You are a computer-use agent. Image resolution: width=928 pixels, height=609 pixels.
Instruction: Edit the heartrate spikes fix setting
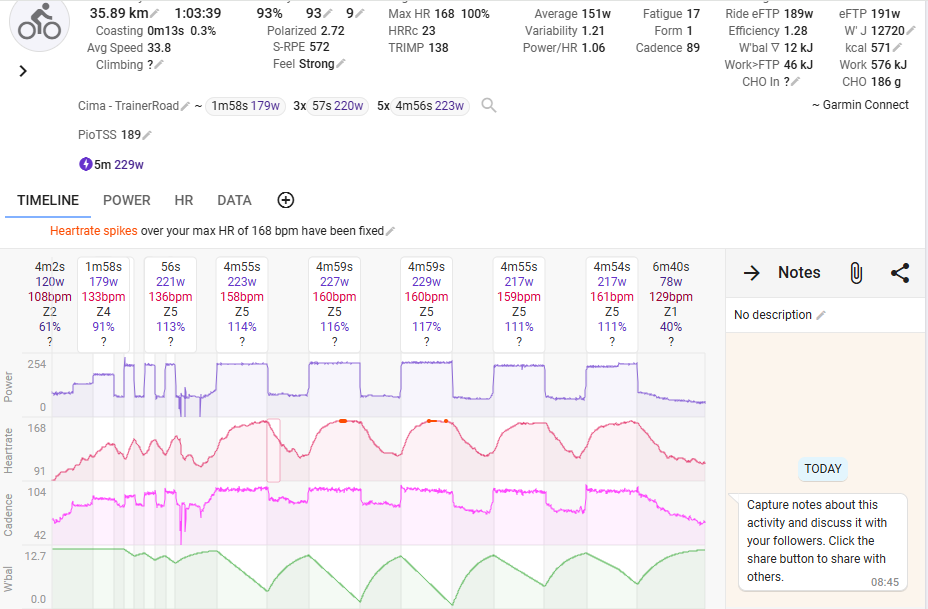tap(390, 231)
